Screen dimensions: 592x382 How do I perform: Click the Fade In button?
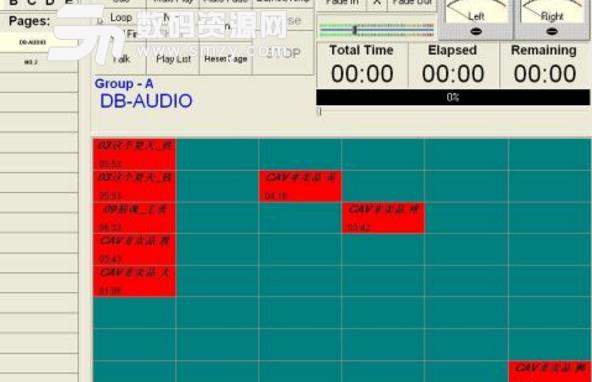tap(341, 4)
